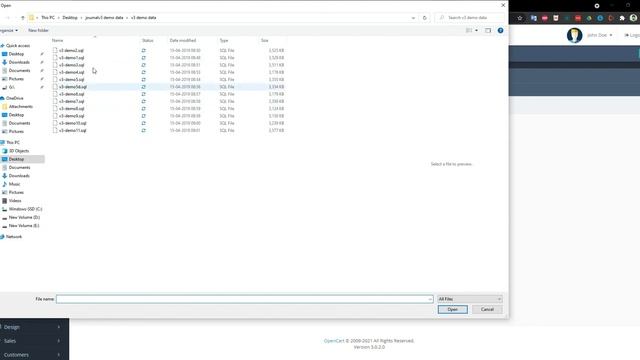Click the Chrome bookmark star icon
Image resolution: width=640 pixels, height=360 pixels.
coord(520,18)
